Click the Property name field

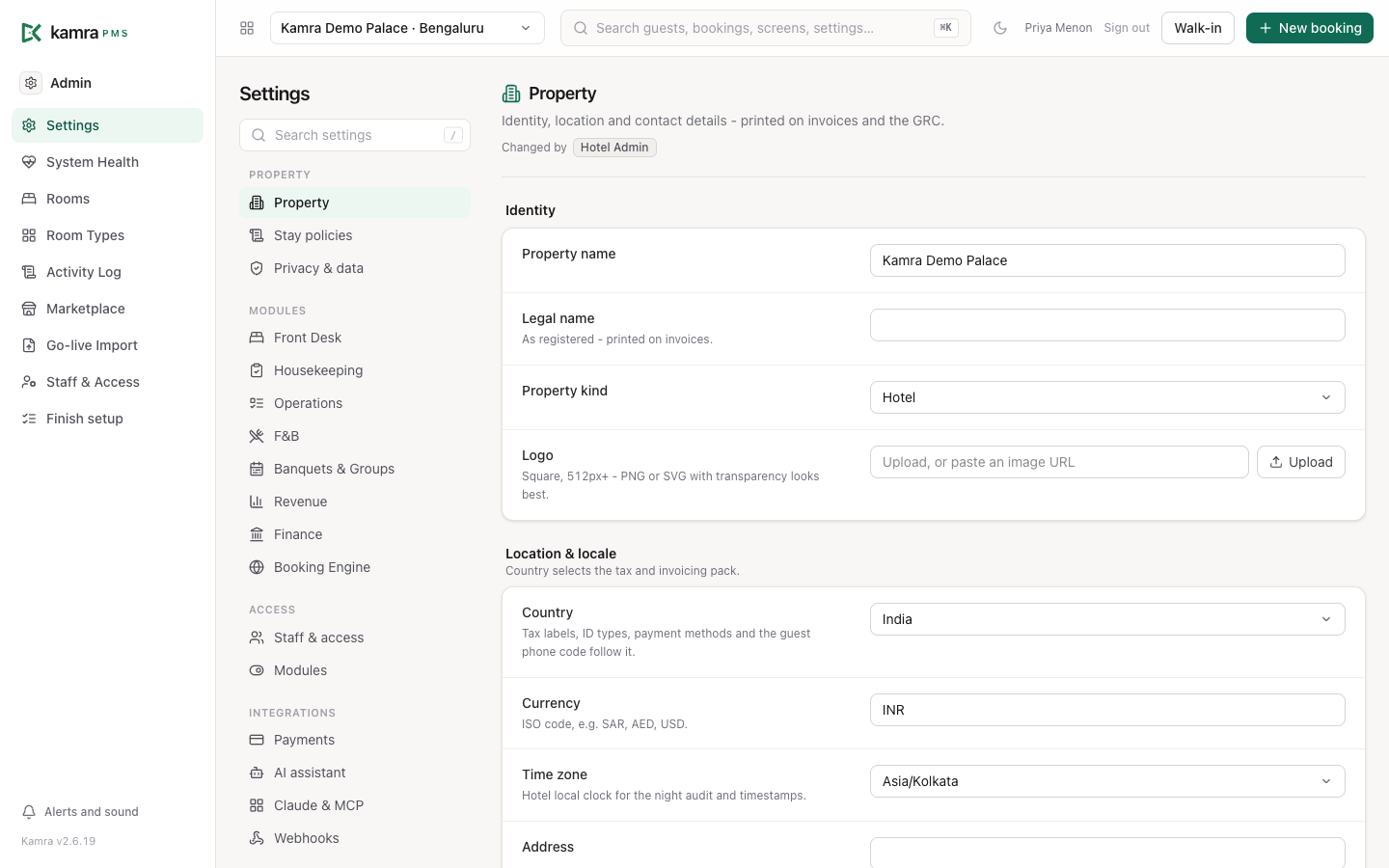pyautogui.click(x=1107, y=260)
